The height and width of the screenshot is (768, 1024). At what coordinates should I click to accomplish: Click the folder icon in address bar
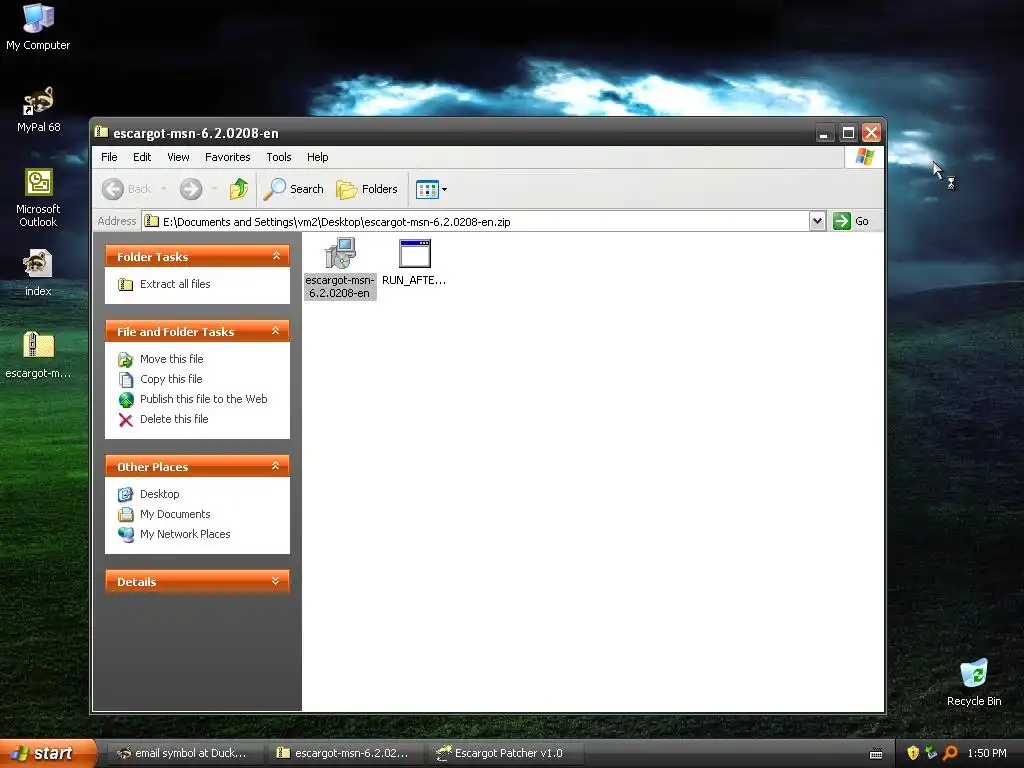tap(152, 221)
